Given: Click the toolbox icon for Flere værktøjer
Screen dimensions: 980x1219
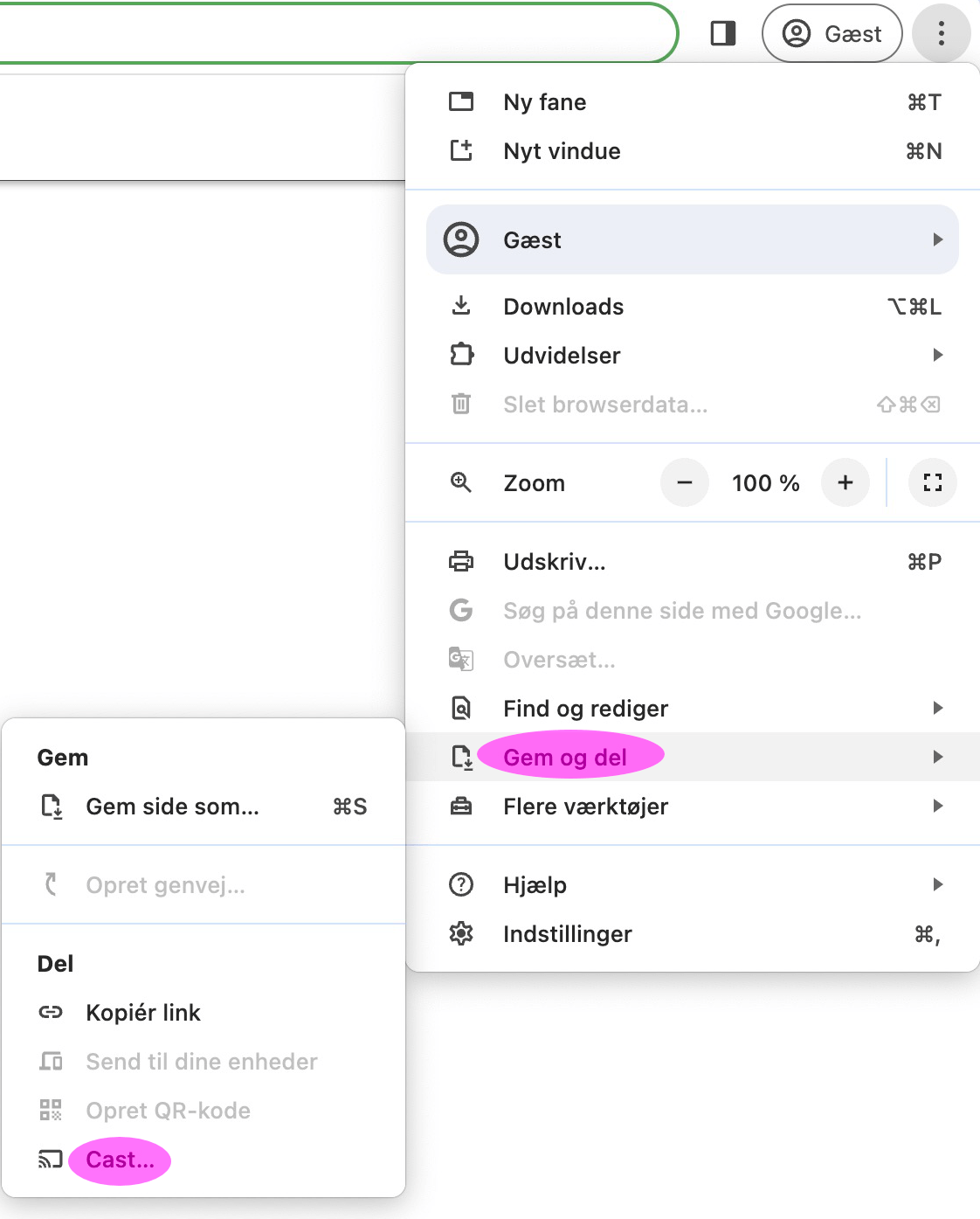Looking at the screenshot, I should click(461, 806).
